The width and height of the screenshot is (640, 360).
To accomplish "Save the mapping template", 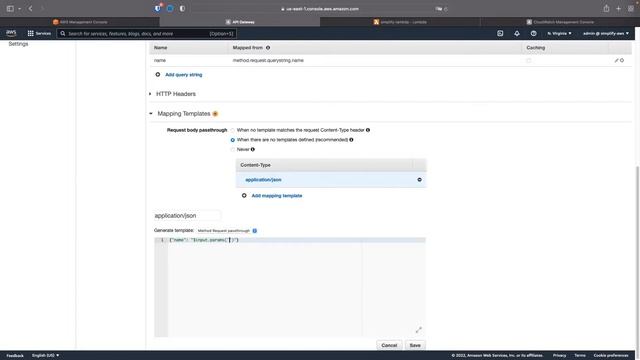I will [415, 345].
